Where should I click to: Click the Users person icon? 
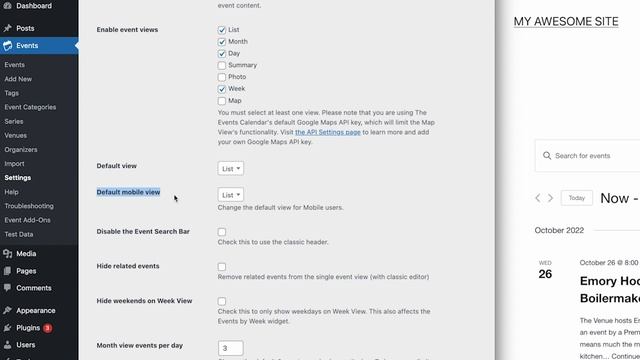click(7, 345)
